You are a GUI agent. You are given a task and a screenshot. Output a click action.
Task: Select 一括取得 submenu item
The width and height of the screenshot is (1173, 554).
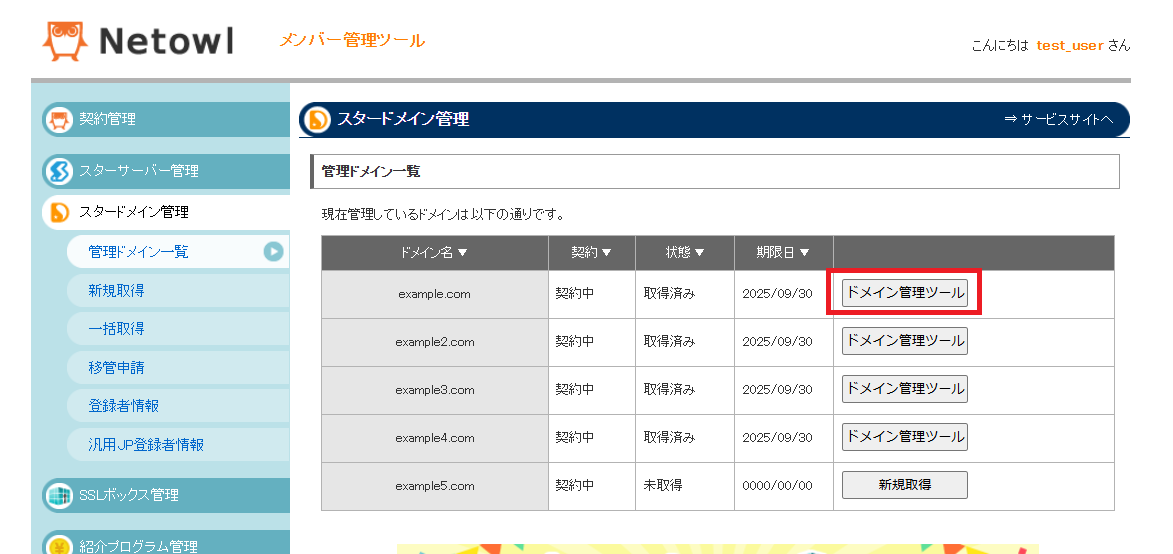tap(177, 329)
